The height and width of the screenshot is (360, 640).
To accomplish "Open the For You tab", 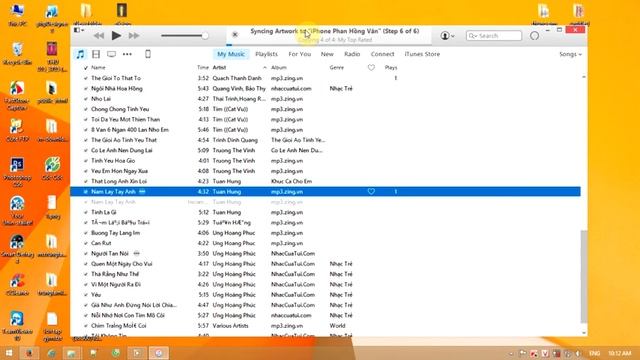I will pyautogui.click(x=300, y=54).
